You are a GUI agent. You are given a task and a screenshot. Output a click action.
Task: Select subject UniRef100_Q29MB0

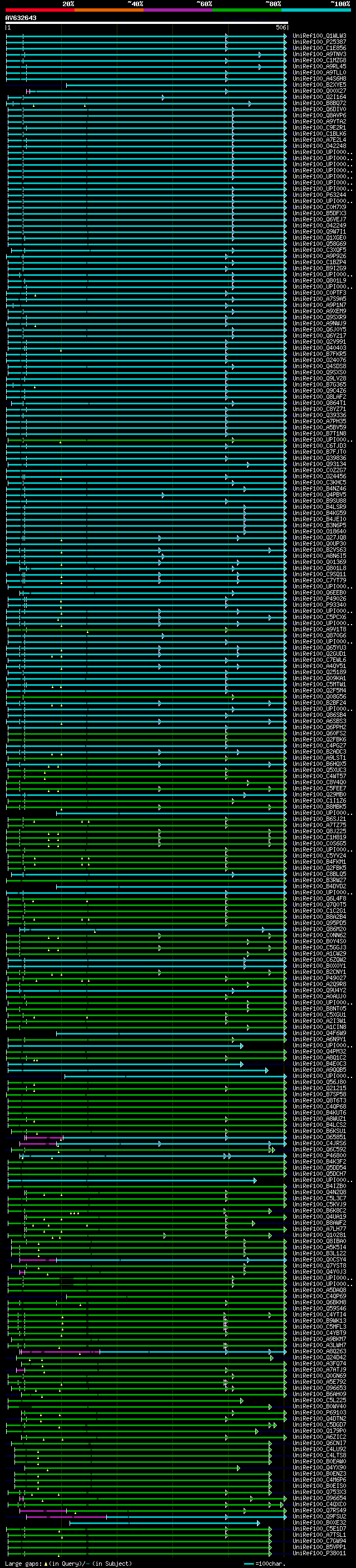319,794
